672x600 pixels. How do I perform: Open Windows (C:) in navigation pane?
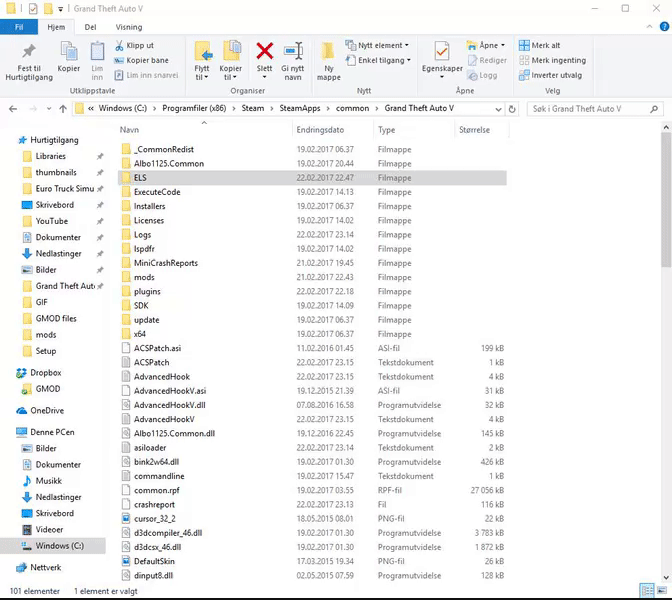click(x=53, y=546)
